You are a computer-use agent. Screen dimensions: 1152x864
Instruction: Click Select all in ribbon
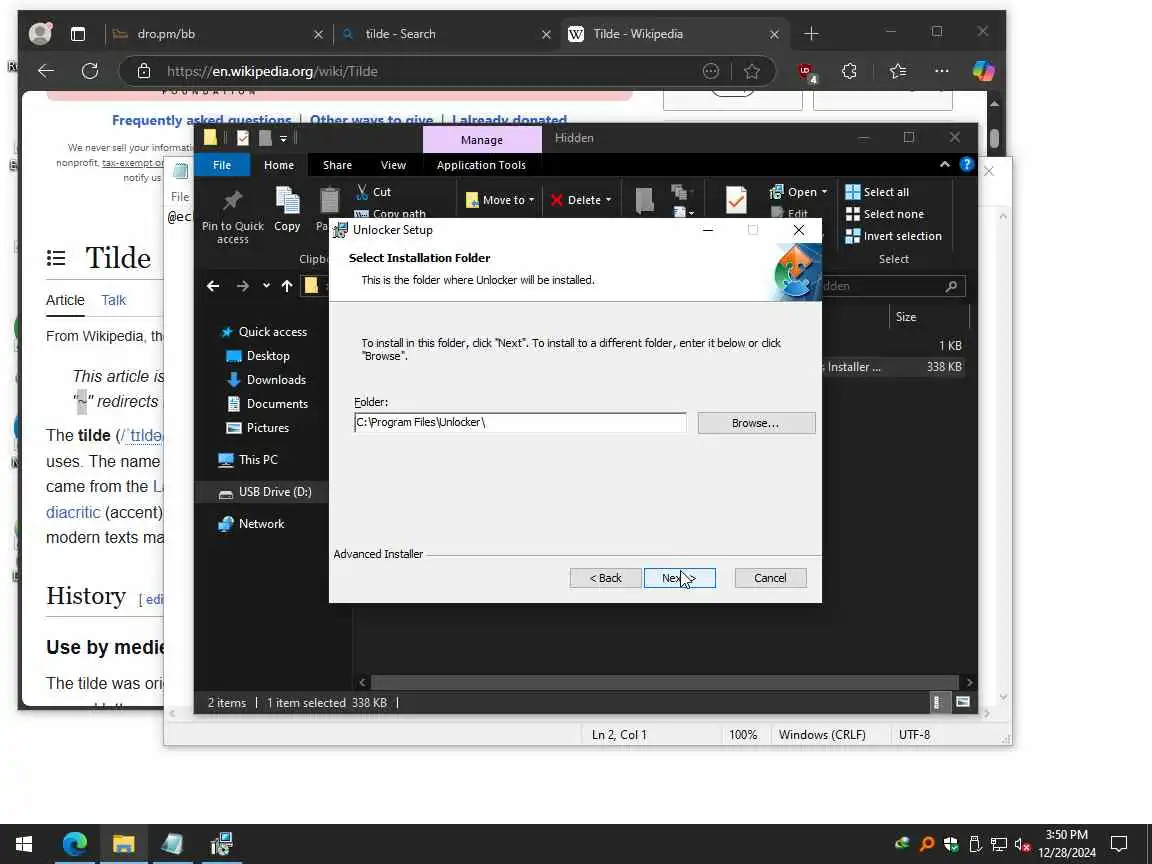(877, 192)
